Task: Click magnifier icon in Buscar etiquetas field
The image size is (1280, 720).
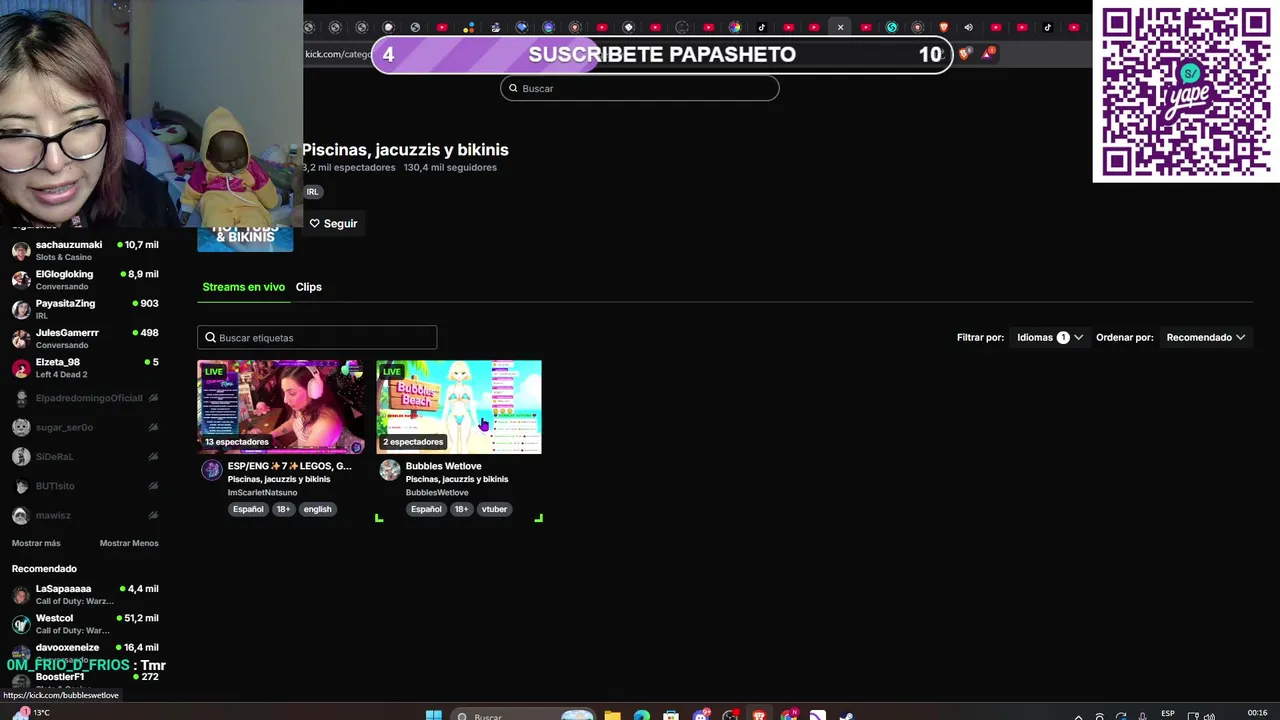Action: pos(211,337)
